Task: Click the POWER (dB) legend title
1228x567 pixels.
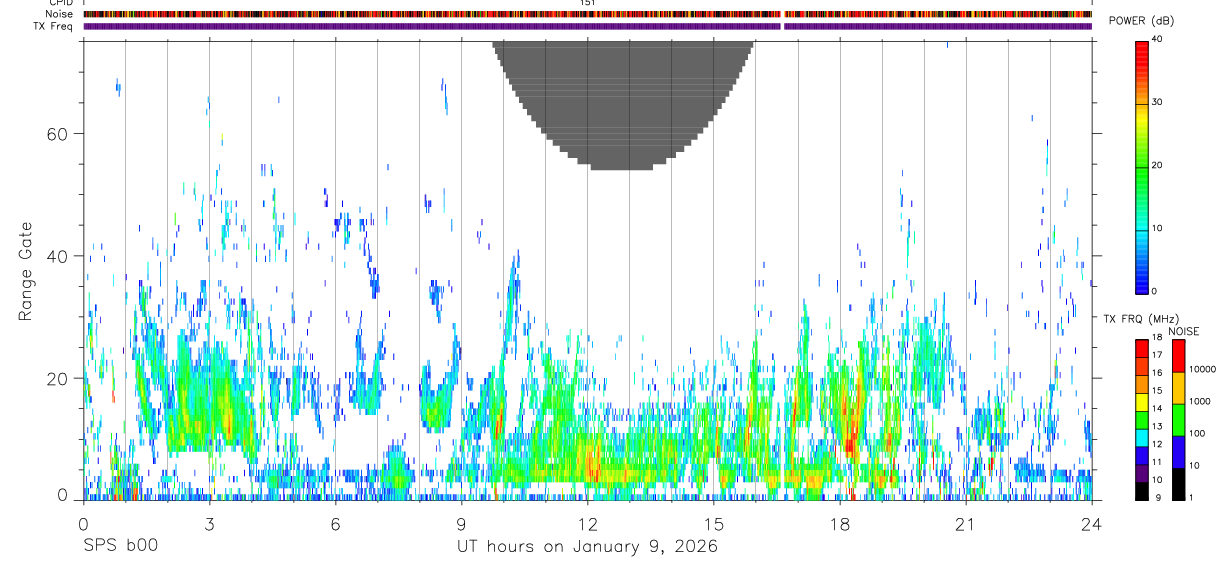Action: point(1142,21)
